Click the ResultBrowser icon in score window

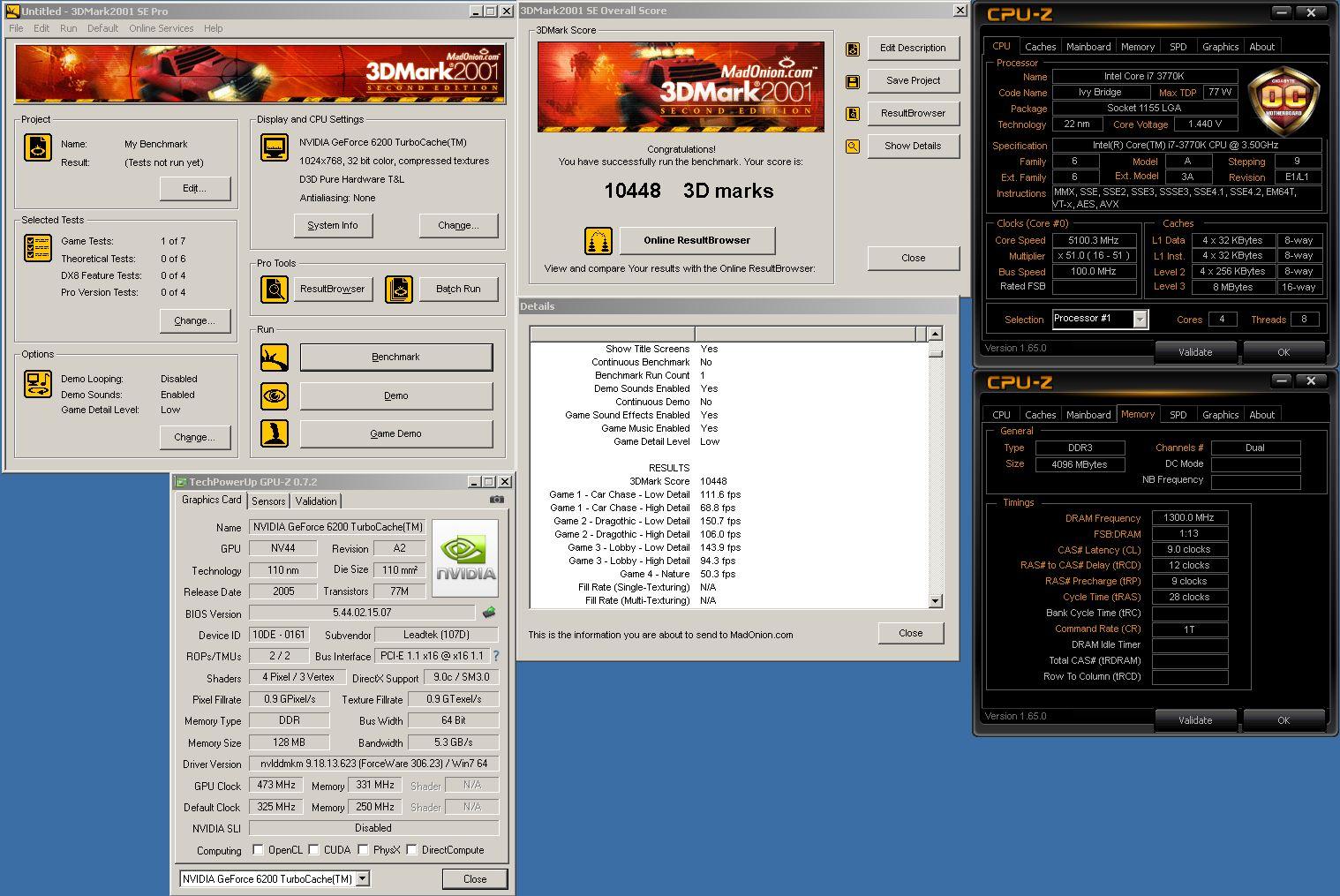(x=853, y=114)
